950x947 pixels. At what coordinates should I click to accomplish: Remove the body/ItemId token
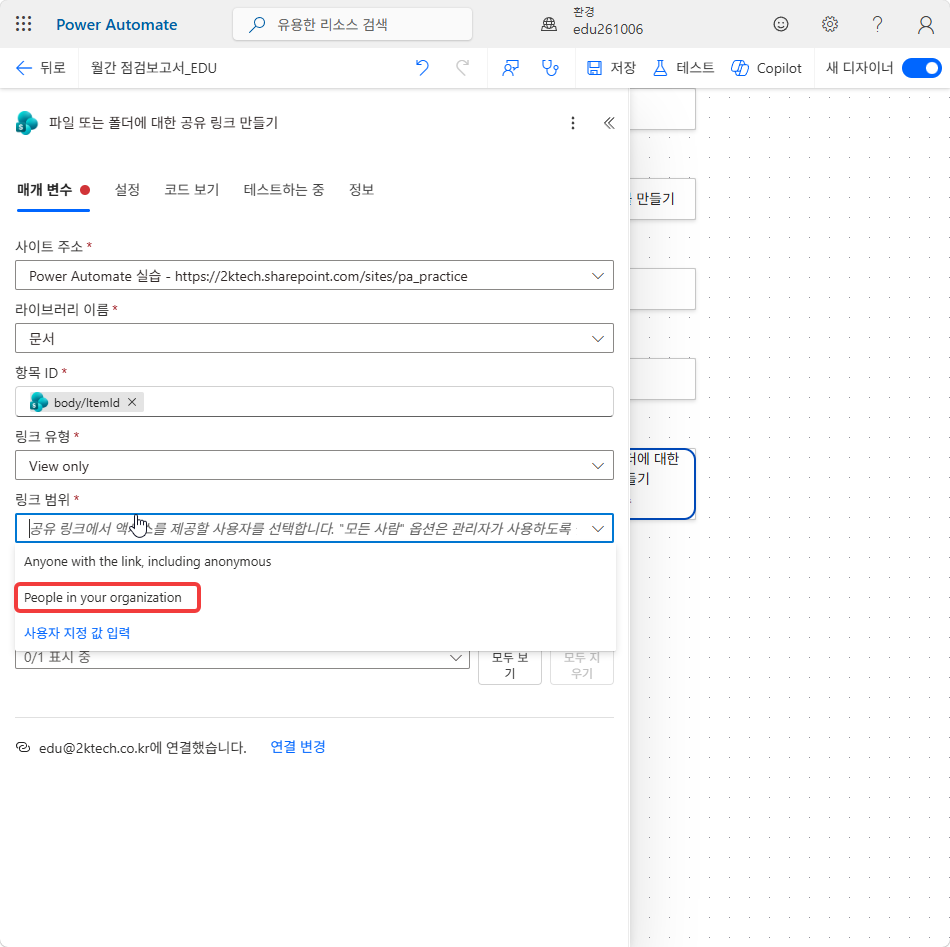[132, 402]
